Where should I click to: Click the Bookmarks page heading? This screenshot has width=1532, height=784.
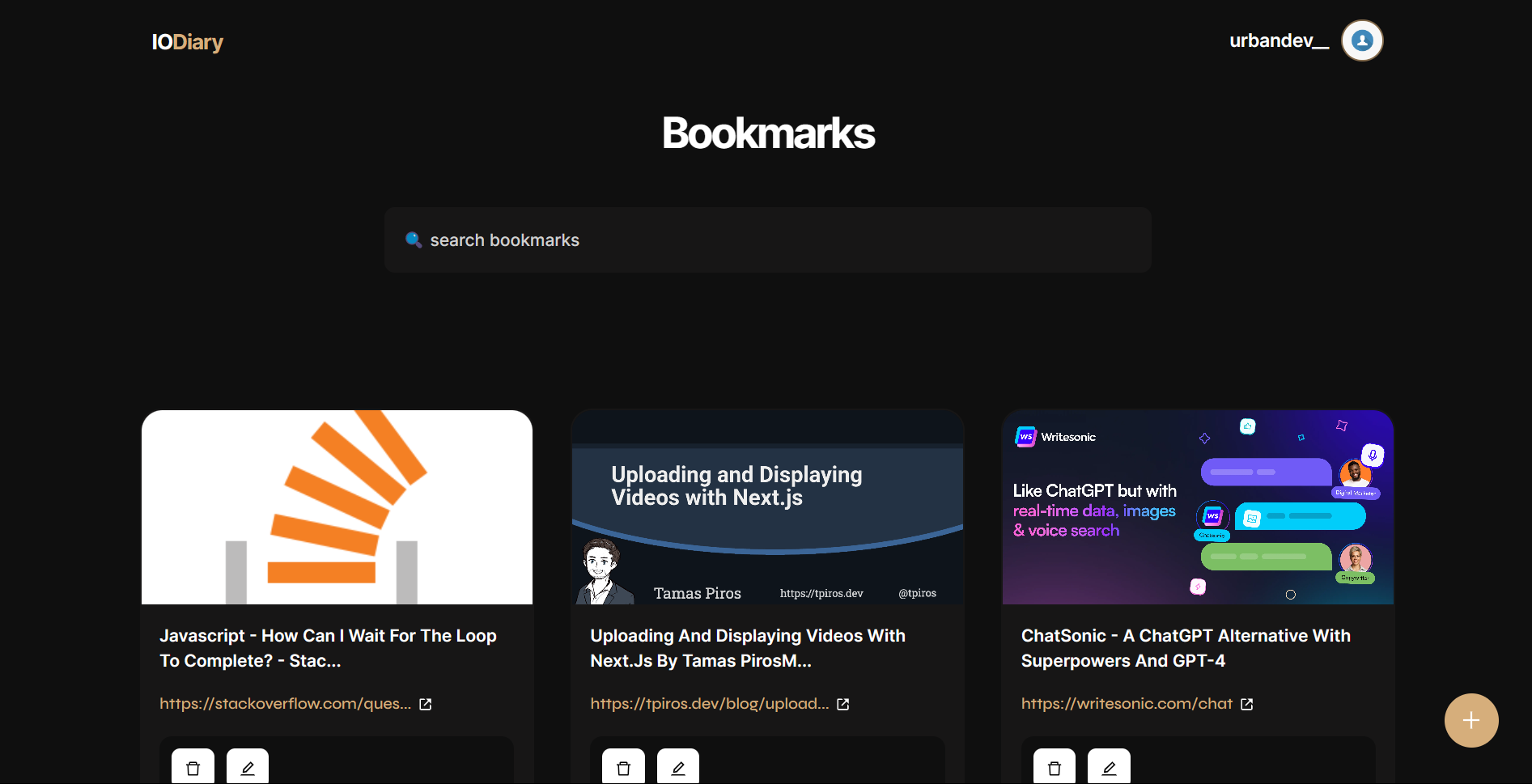click(x=768, y=133)
